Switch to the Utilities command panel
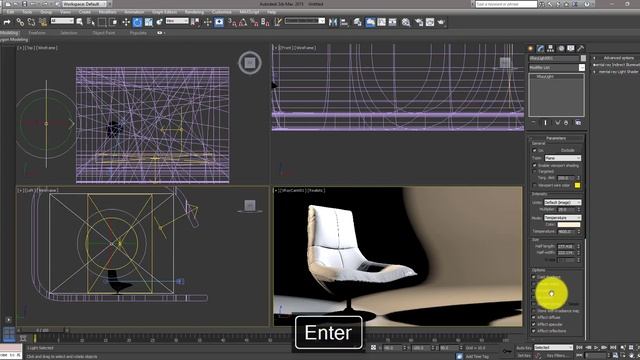The height and width of the screenshot is (360, 640). pyautogui.click(x=580, y=49)
